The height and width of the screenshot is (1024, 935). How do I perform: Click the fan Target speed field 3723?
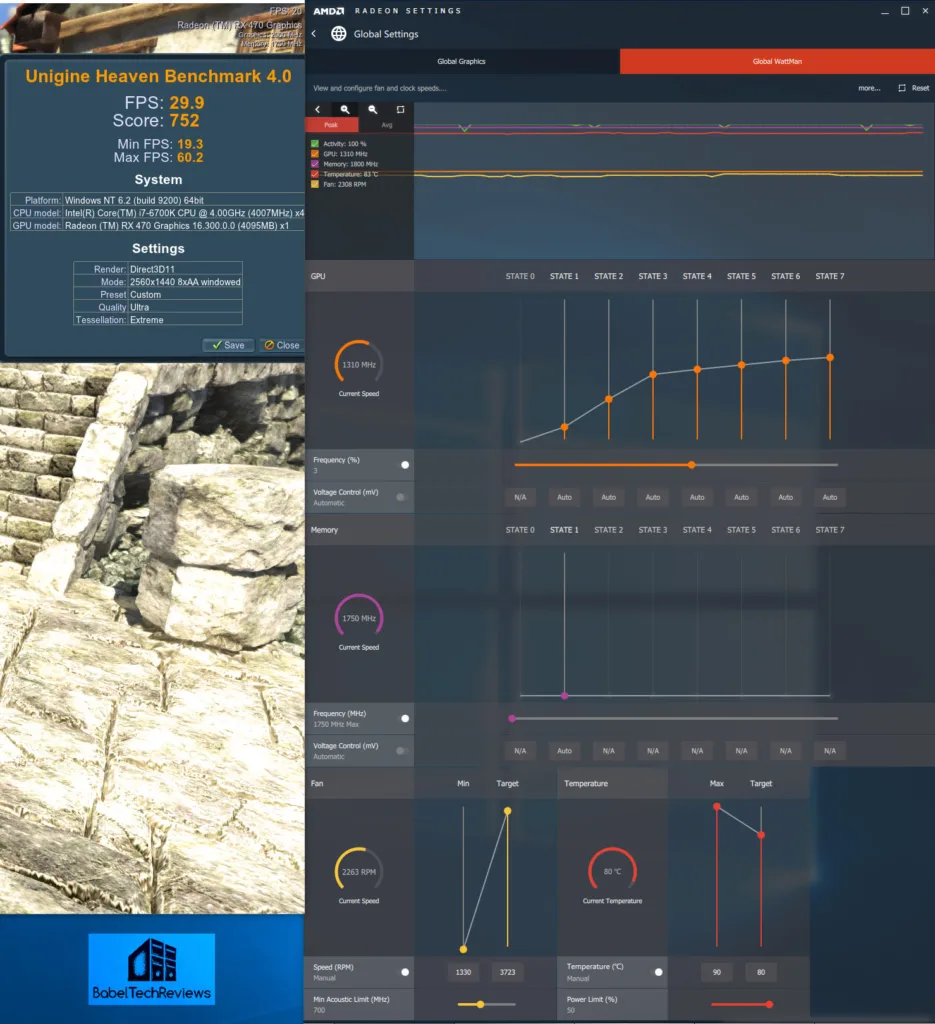point(507,972)
